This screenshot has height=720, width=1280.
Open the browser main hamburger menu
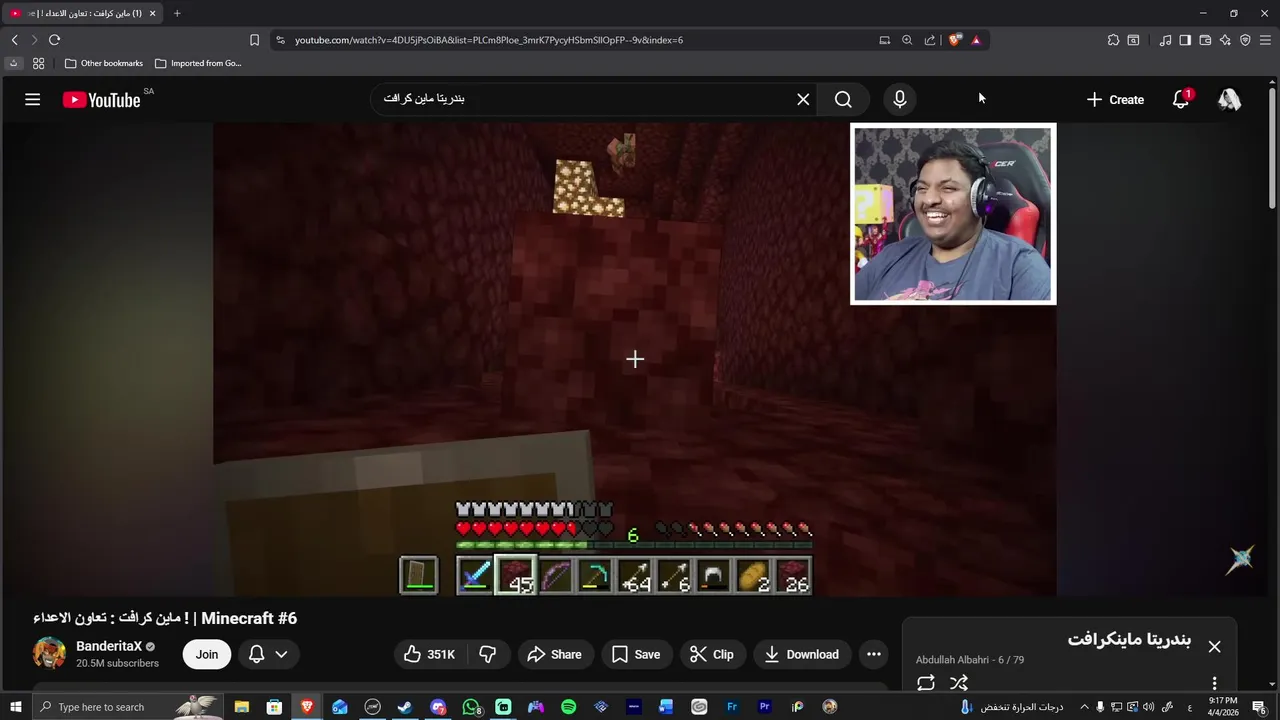[1265, 40]
